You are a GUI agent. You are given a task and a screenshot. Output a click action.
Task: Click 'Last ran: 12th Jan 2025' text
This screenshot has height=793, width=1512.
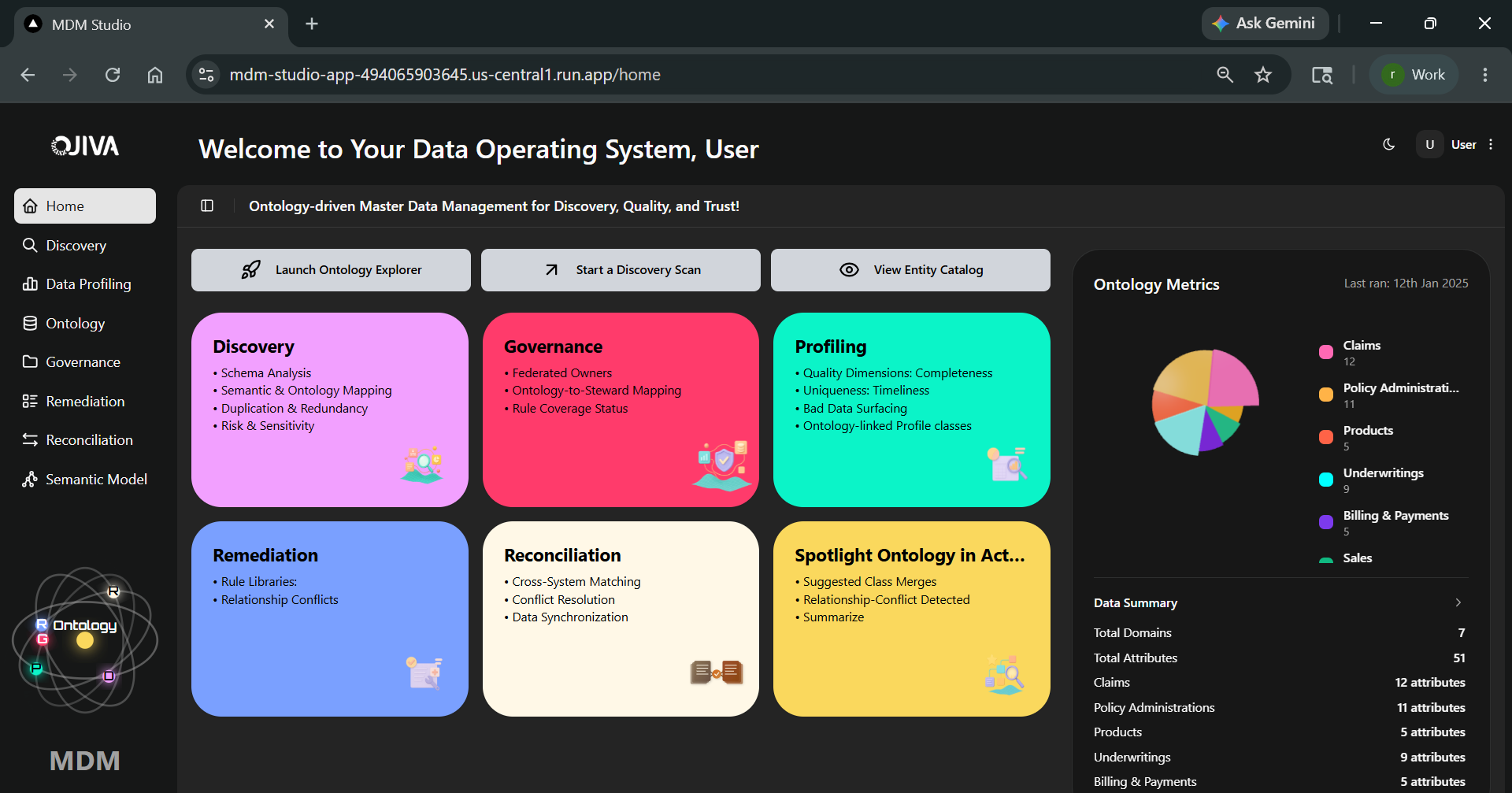coord(1406,283)
